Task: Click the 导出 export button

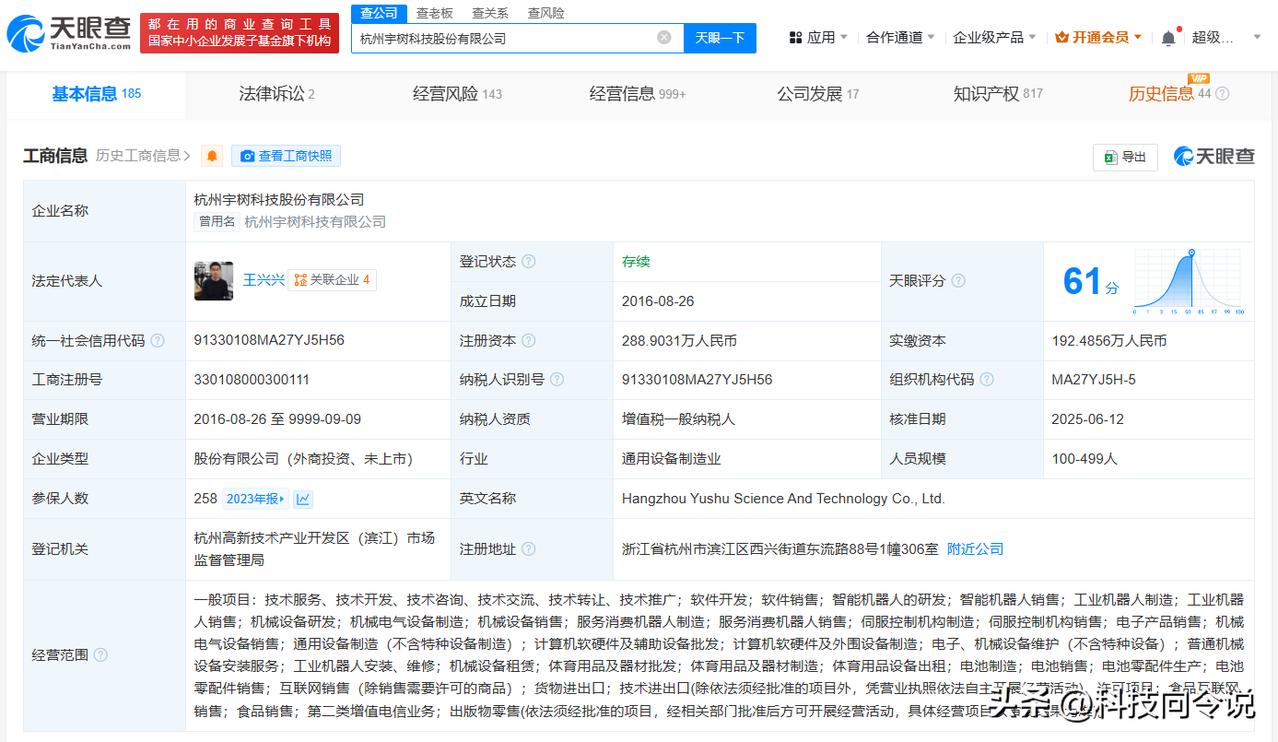Action: click(x=1125, y=157)
